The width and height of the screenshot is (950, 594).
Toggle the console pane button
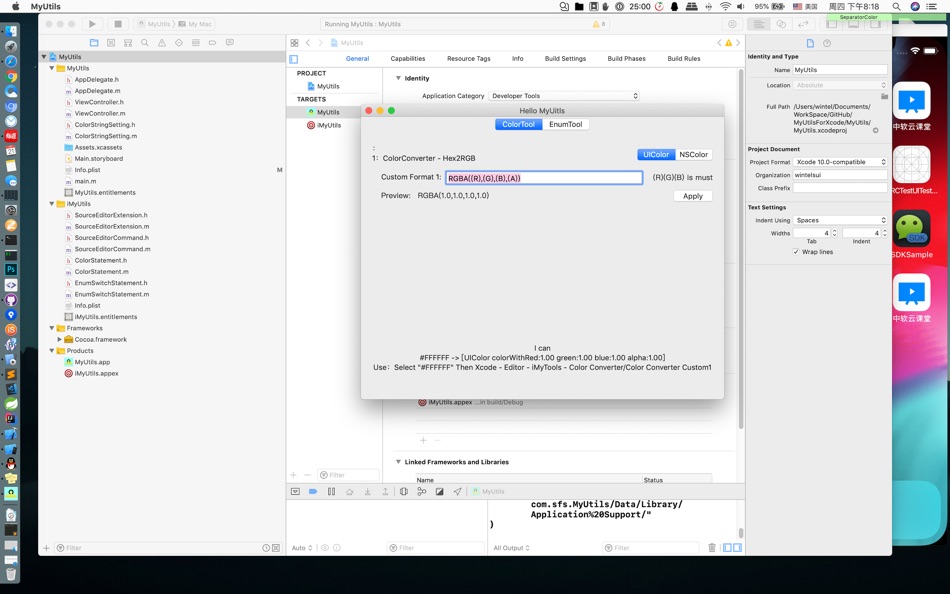737,548
